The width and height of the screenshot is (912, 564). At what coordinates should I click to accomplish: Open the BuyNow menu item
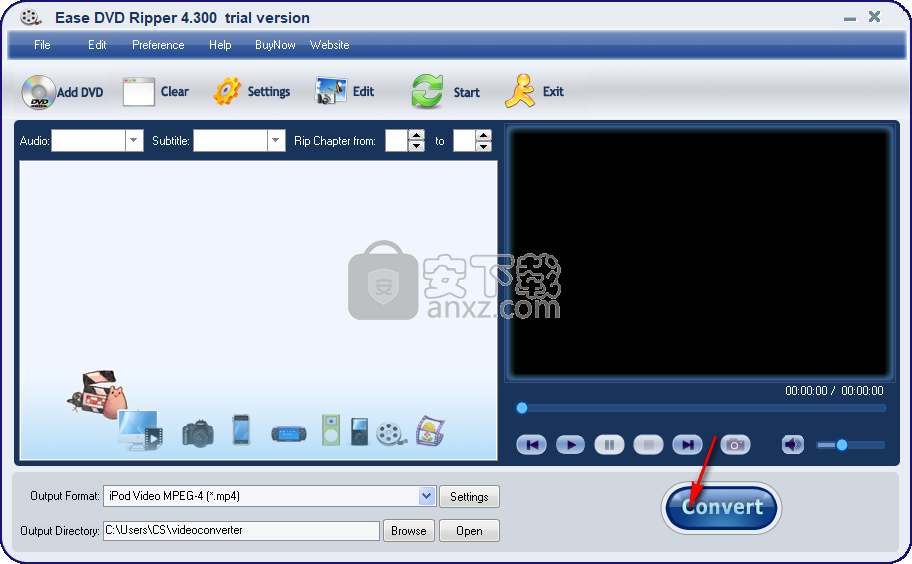point(275,45)
